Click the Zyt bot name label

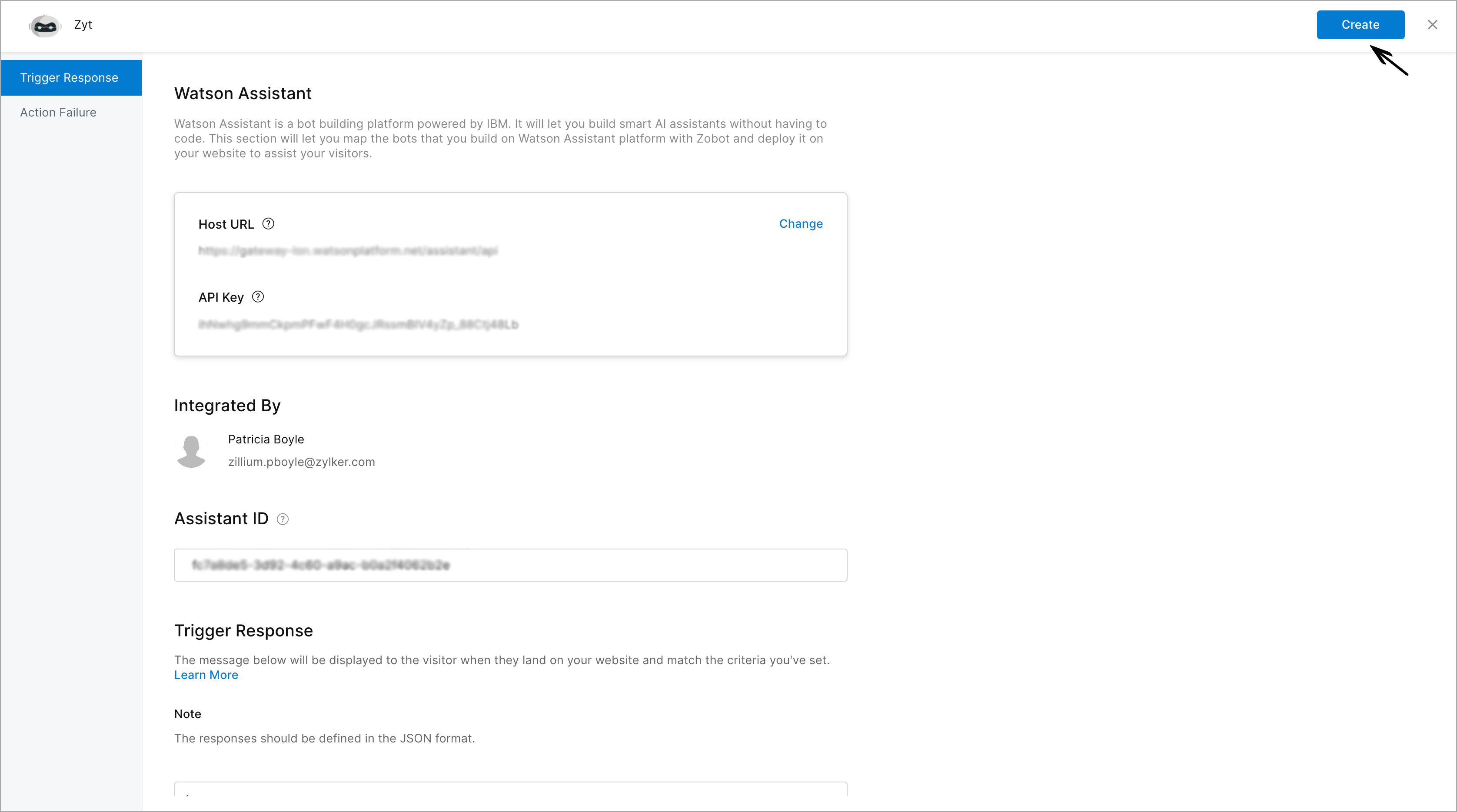pos(83,25)
